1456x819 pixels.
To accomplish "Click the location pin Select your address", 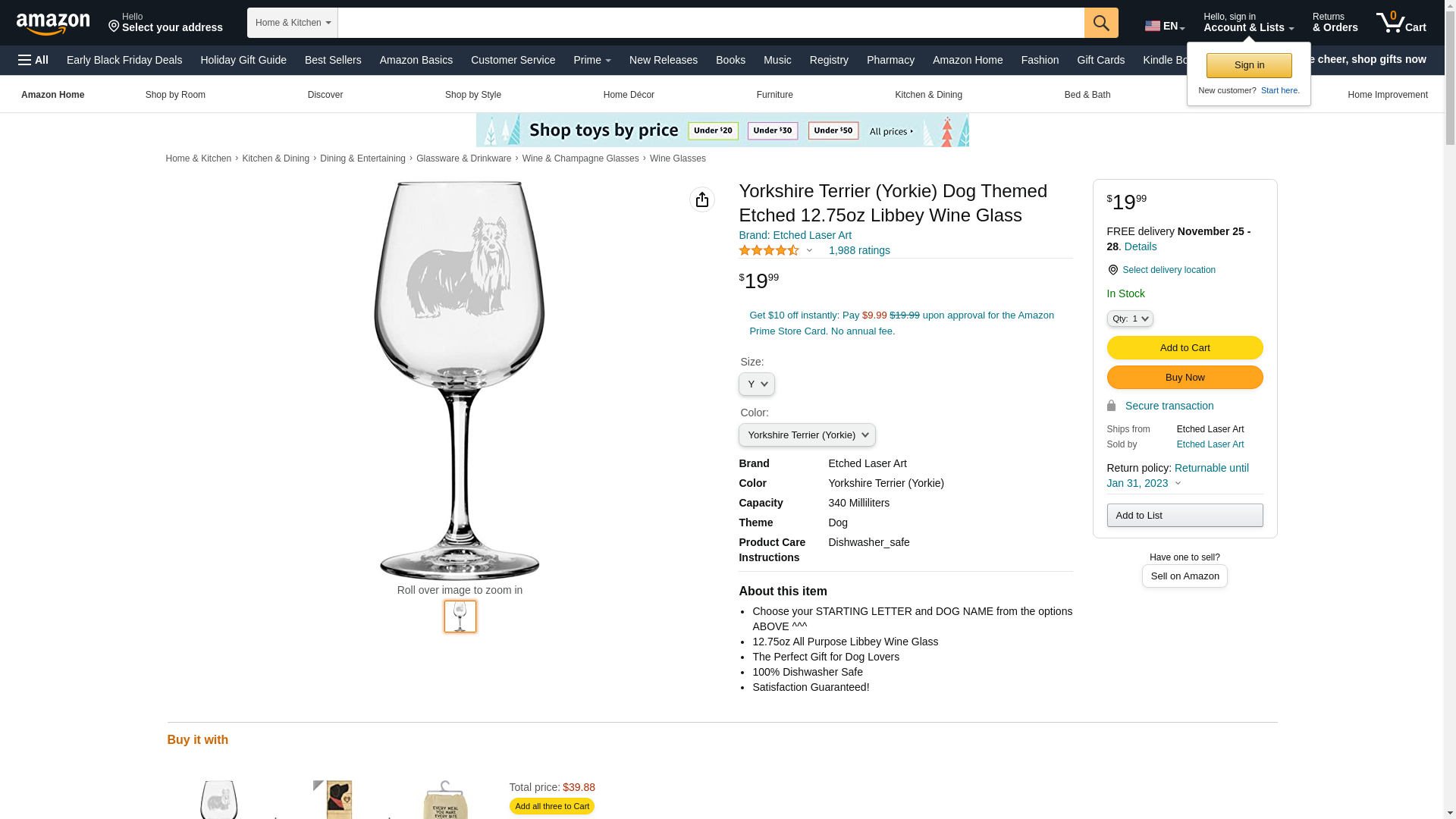I will point(165,23).
